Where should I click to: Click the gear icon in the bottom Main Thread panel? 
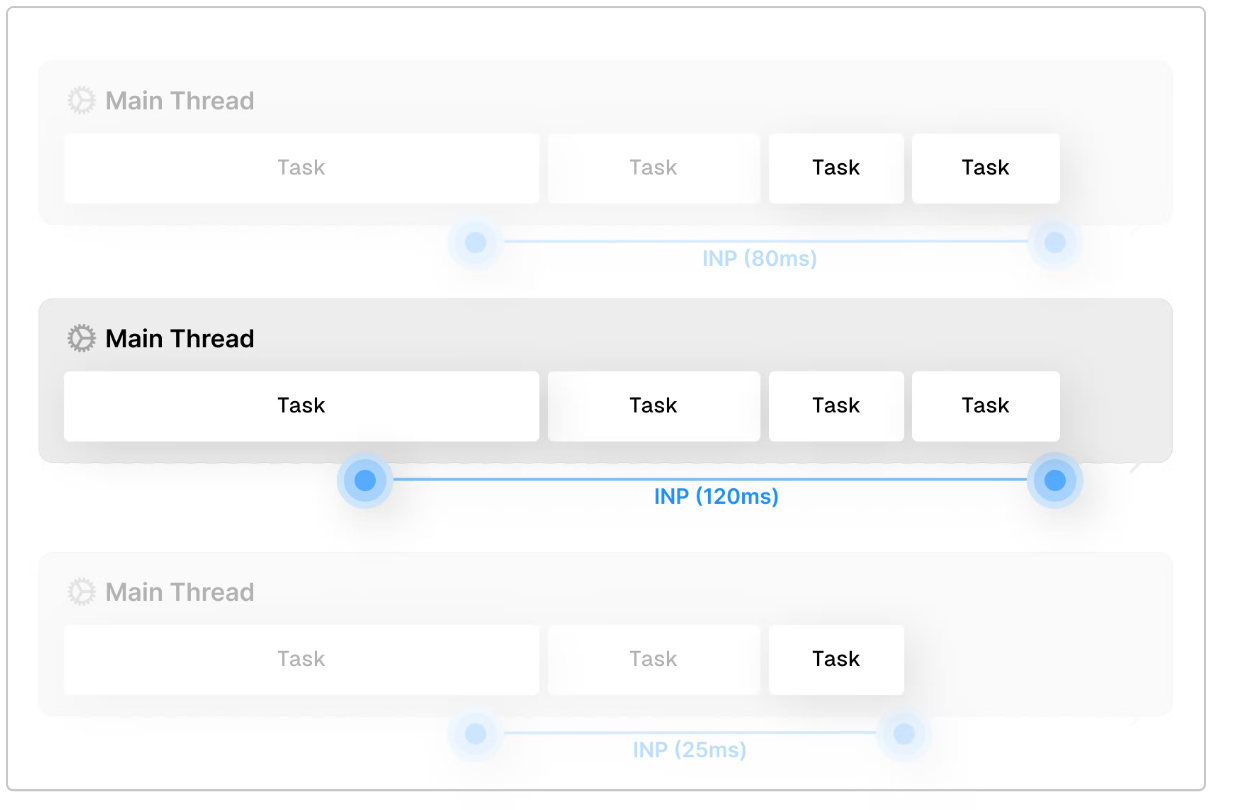point(81,592)
